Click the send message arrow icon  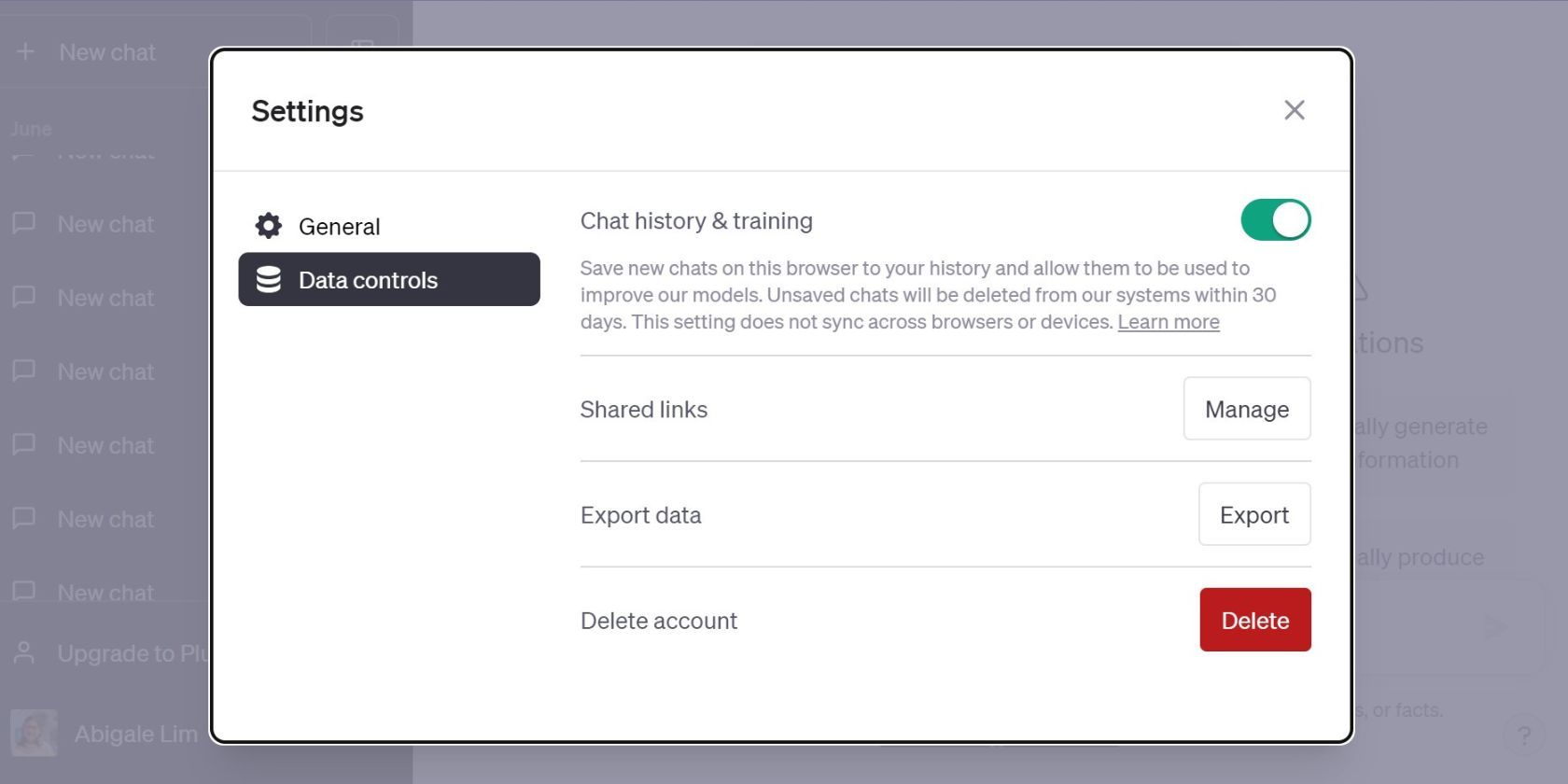[1495, 626]
